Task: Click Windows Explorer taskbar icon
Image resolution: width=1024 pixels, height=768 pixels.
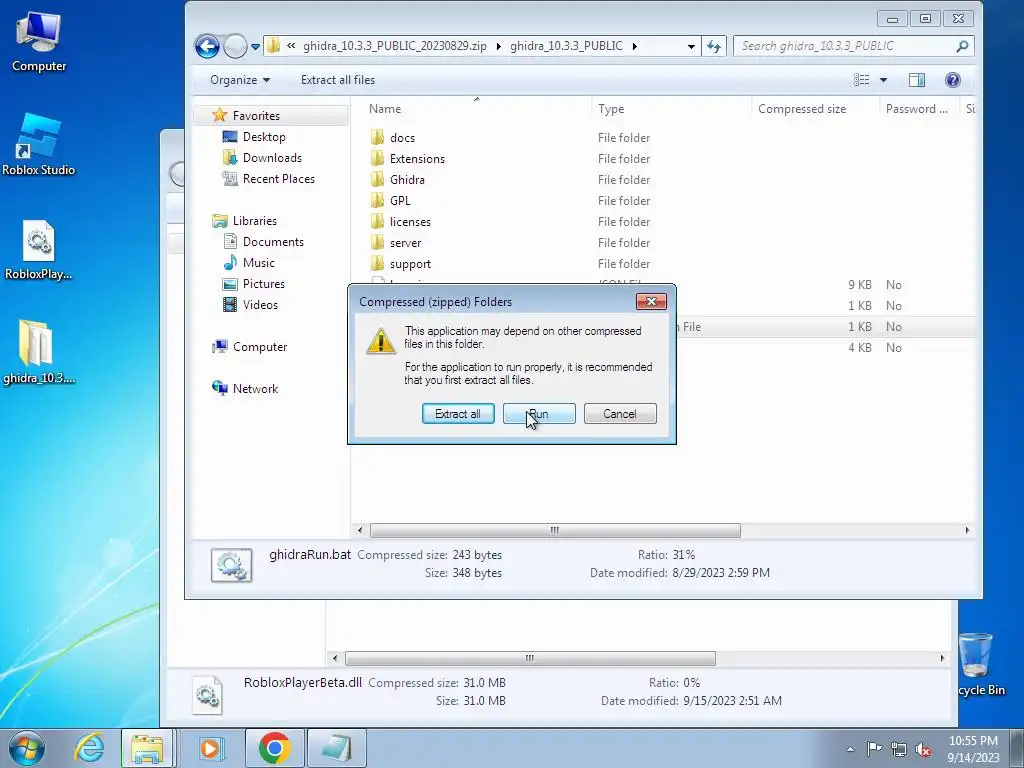Action: click(147, 748)
